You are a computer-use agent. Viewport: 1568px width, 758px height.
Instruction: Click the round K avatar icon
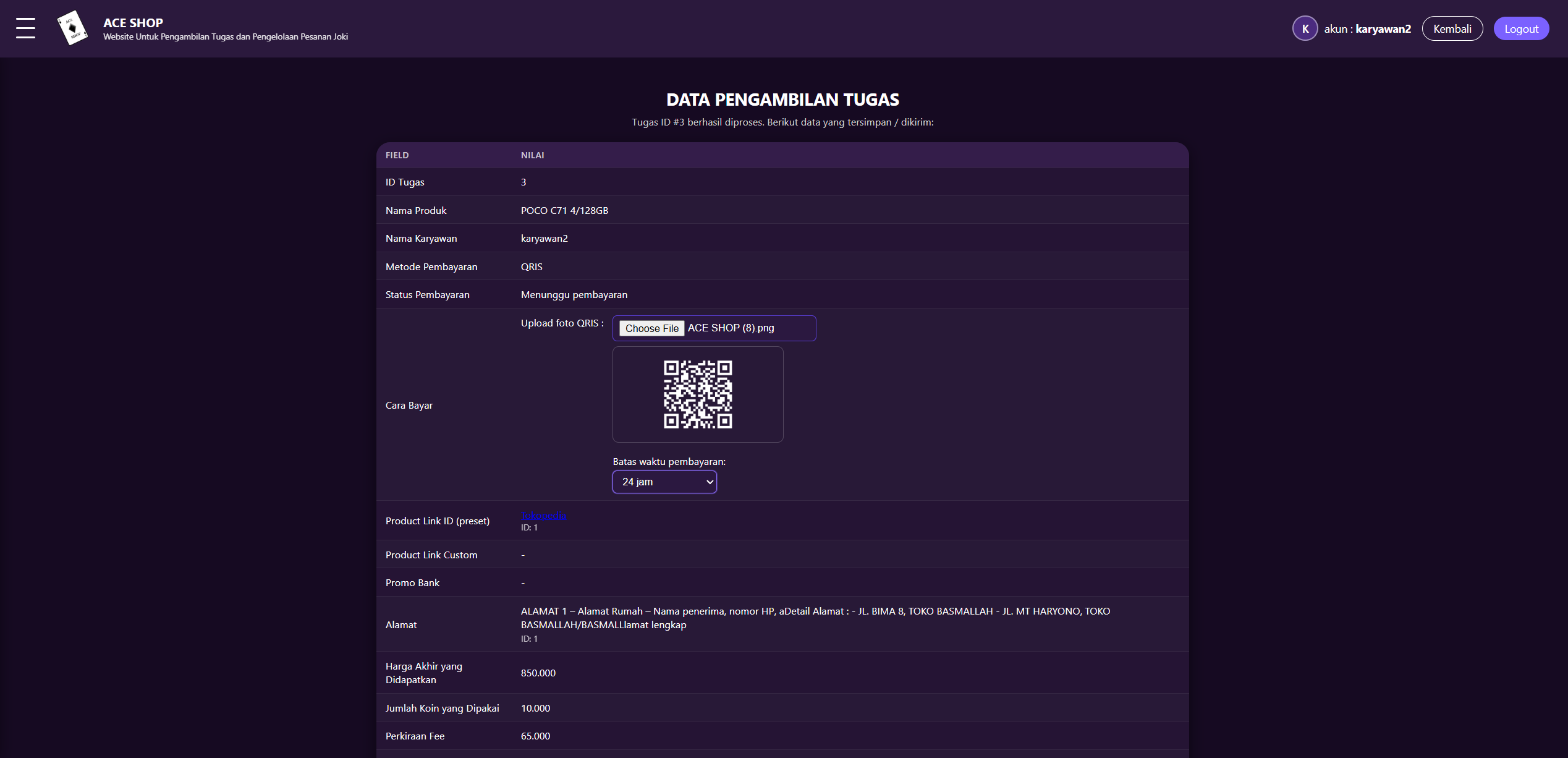(x=1305, y=28)
